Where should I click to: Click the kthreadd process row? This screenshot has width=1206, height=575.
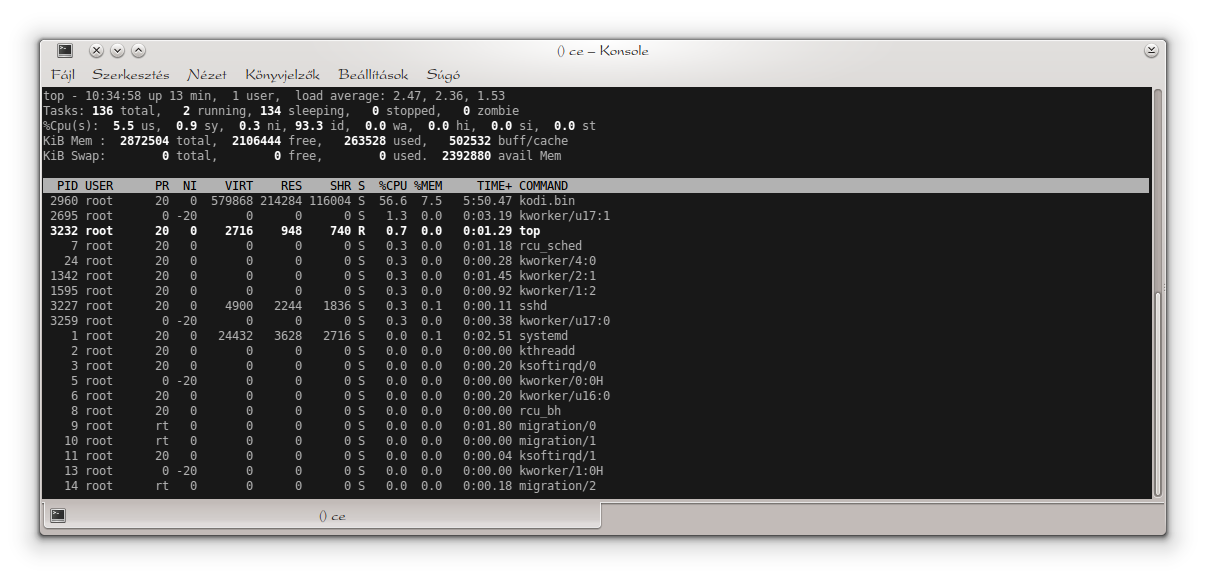click(595, 351)
